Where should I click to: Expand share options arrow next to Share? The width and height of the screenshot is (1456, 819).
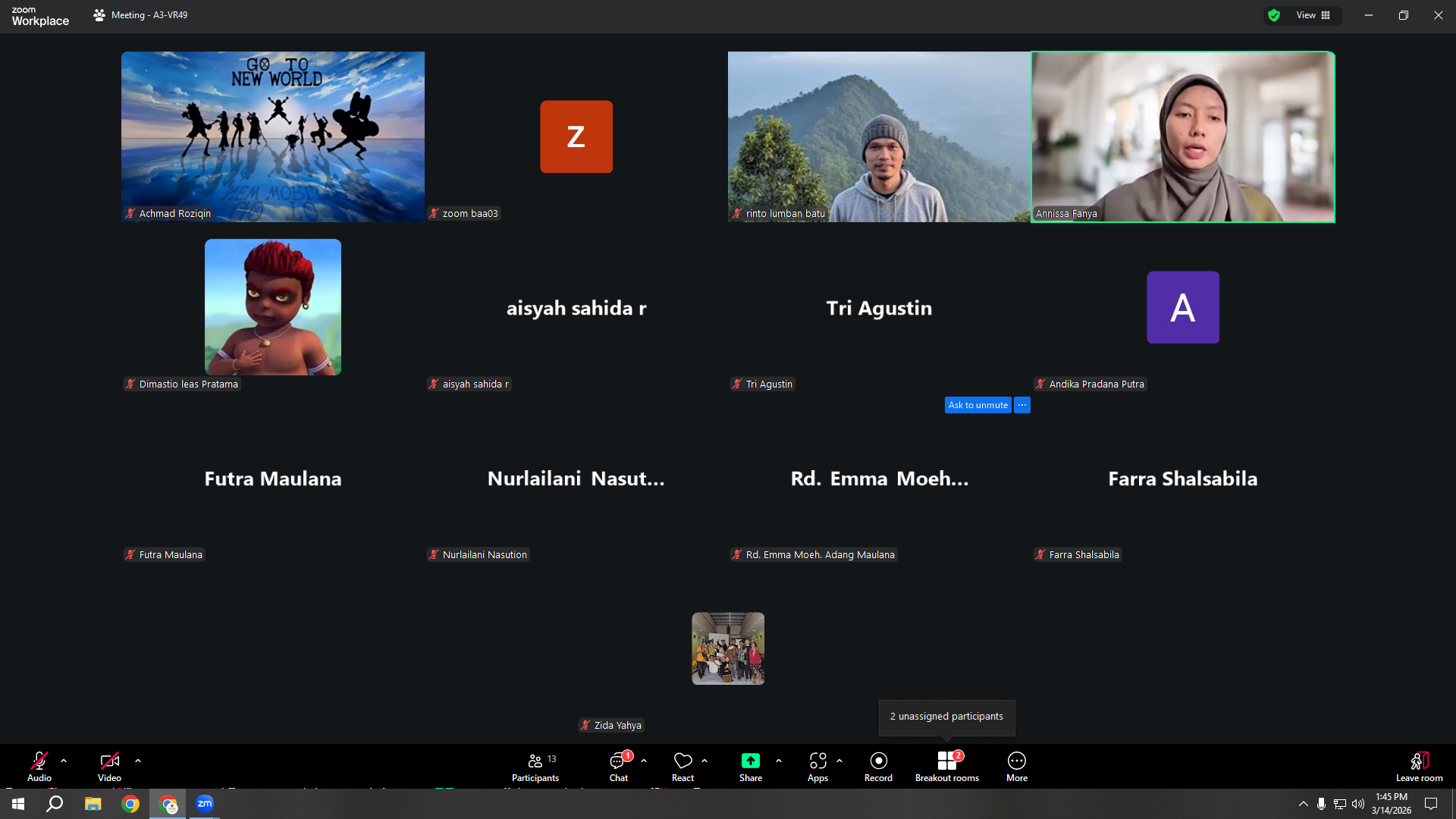tap(779, 761)
